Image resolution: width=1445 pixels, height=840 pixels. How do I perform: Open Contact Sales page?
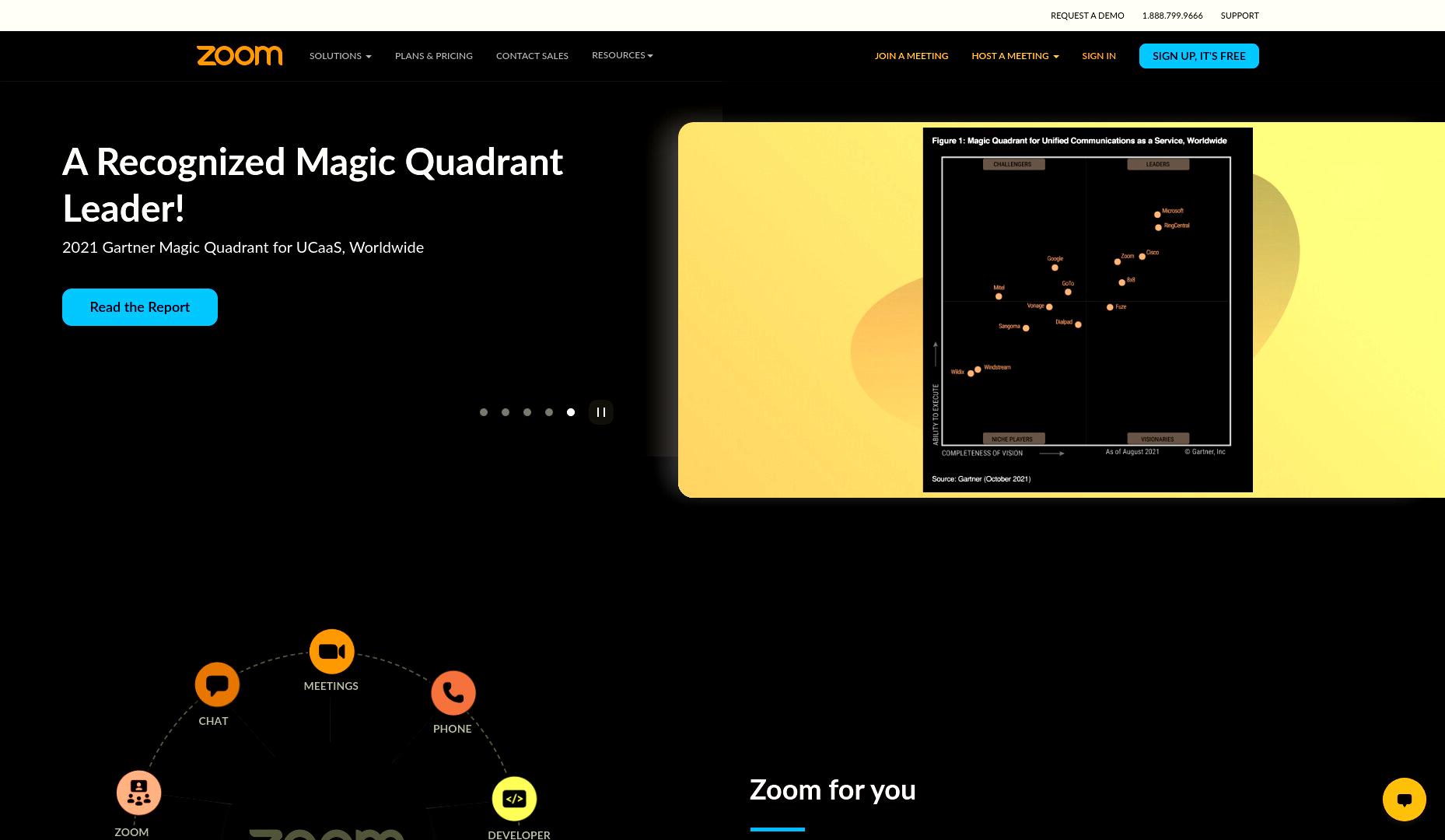532,56
